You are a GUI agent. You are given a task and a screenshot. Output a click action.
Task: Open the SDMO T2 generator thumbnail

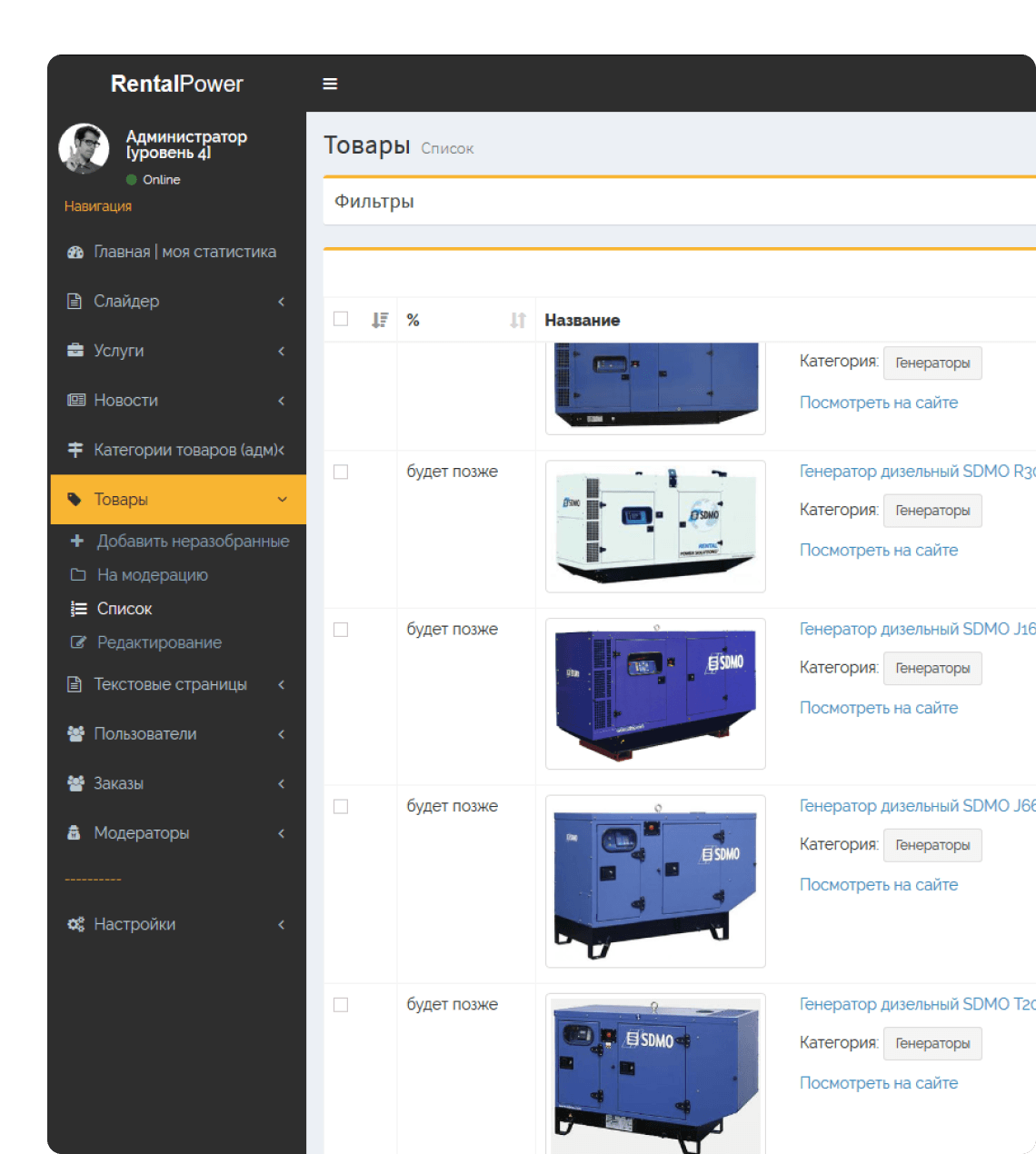655,1074
